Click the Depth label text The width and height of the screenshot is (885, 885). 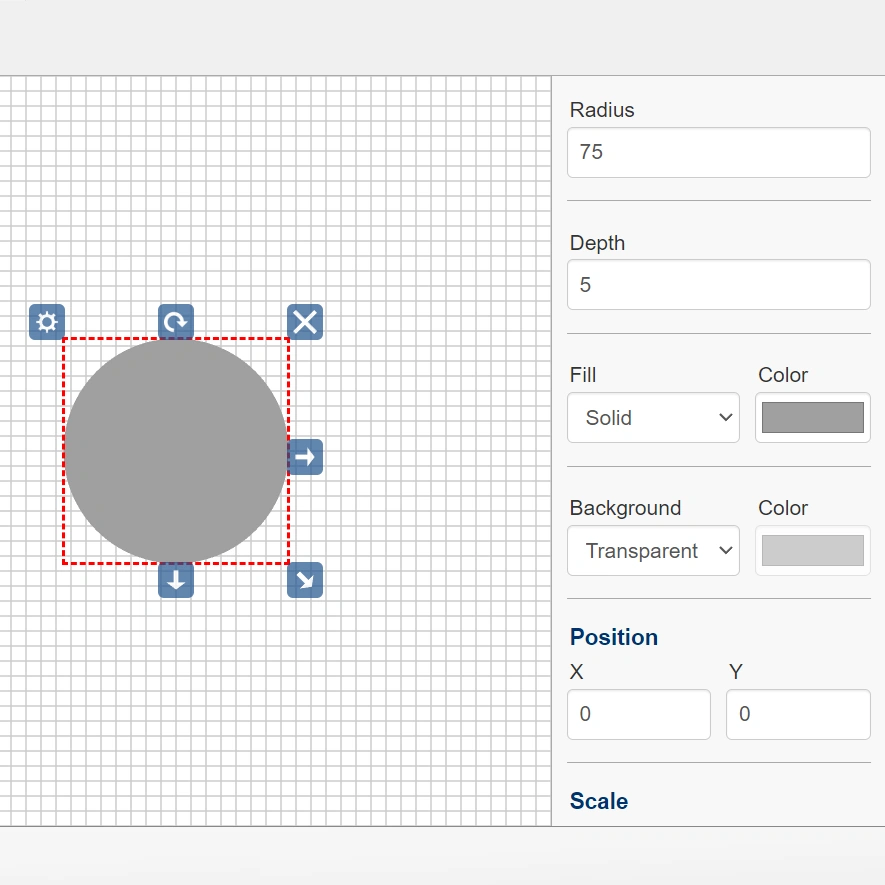(x=597, y=243)
